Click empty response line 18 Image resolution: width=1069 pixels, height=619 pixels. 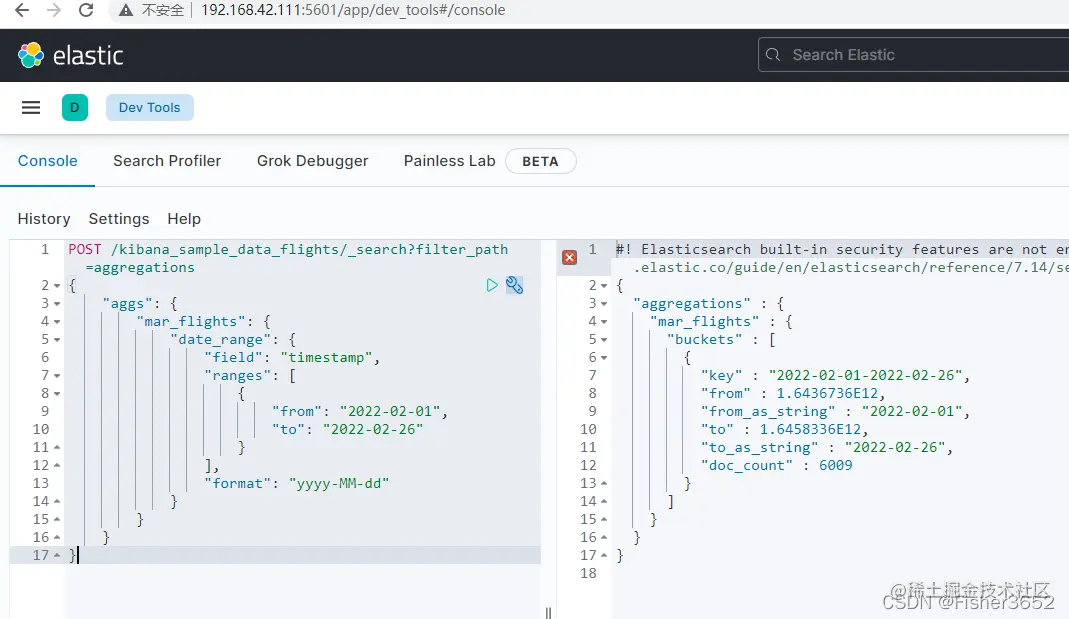click(x=840, y=573)
